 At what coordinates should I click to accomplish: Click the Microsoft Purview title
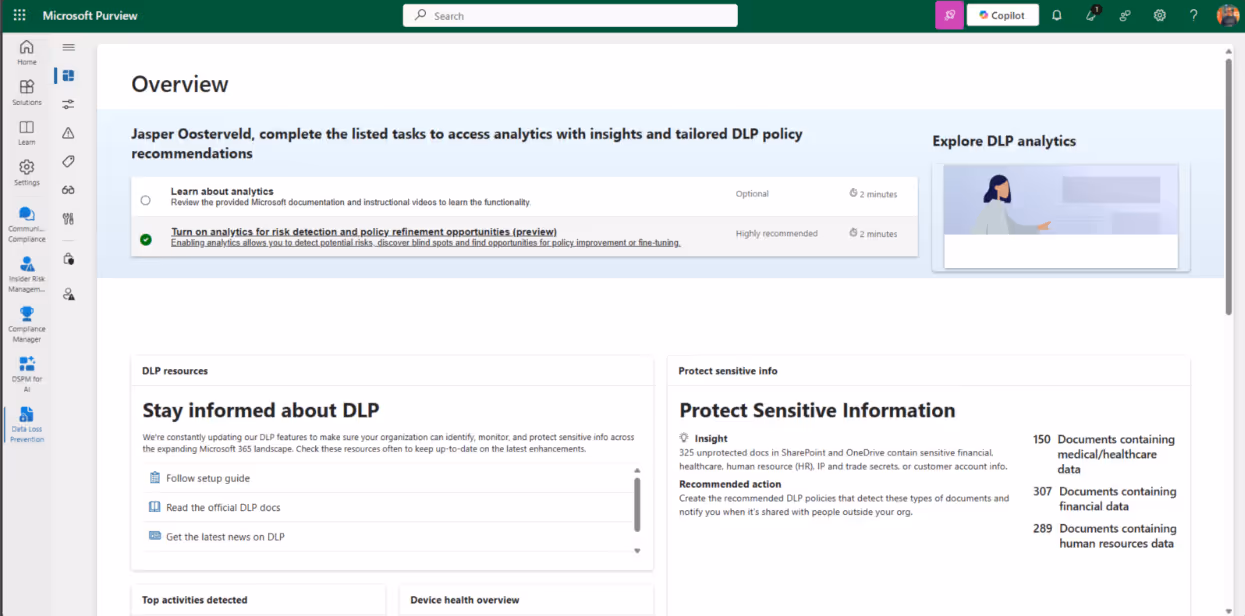click(90, 16)
